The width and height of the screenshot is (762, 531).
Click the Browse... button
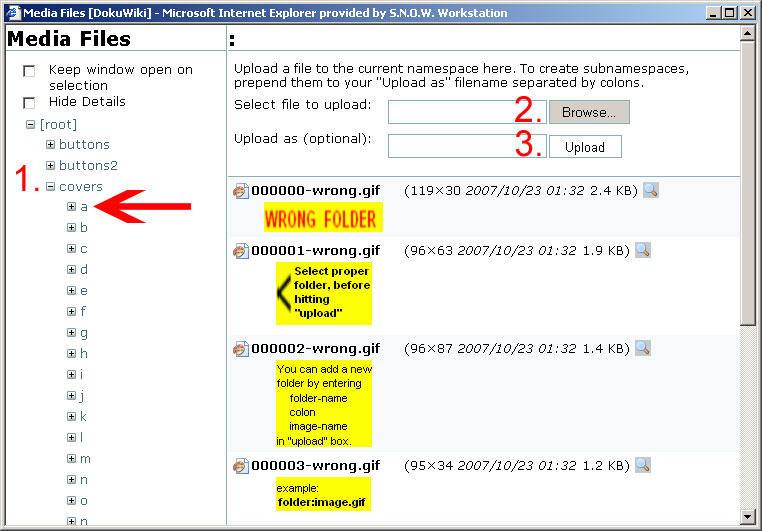589,112
